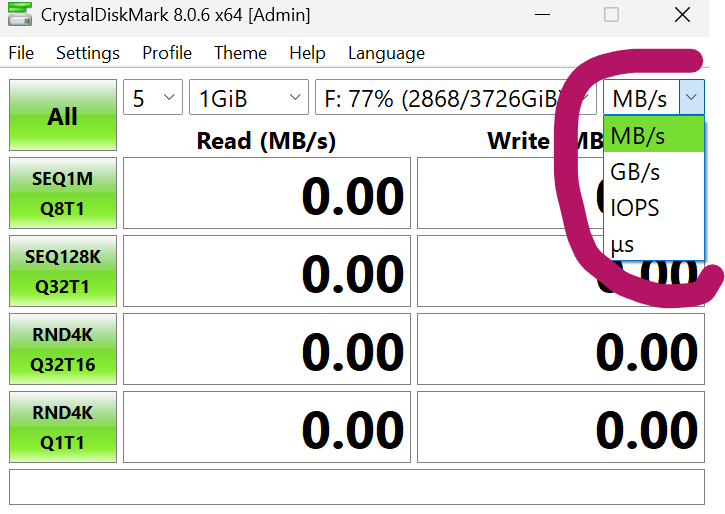Screen dimensions: 725x514
Task: Open the File menu
Action: [x=21, y=53]
